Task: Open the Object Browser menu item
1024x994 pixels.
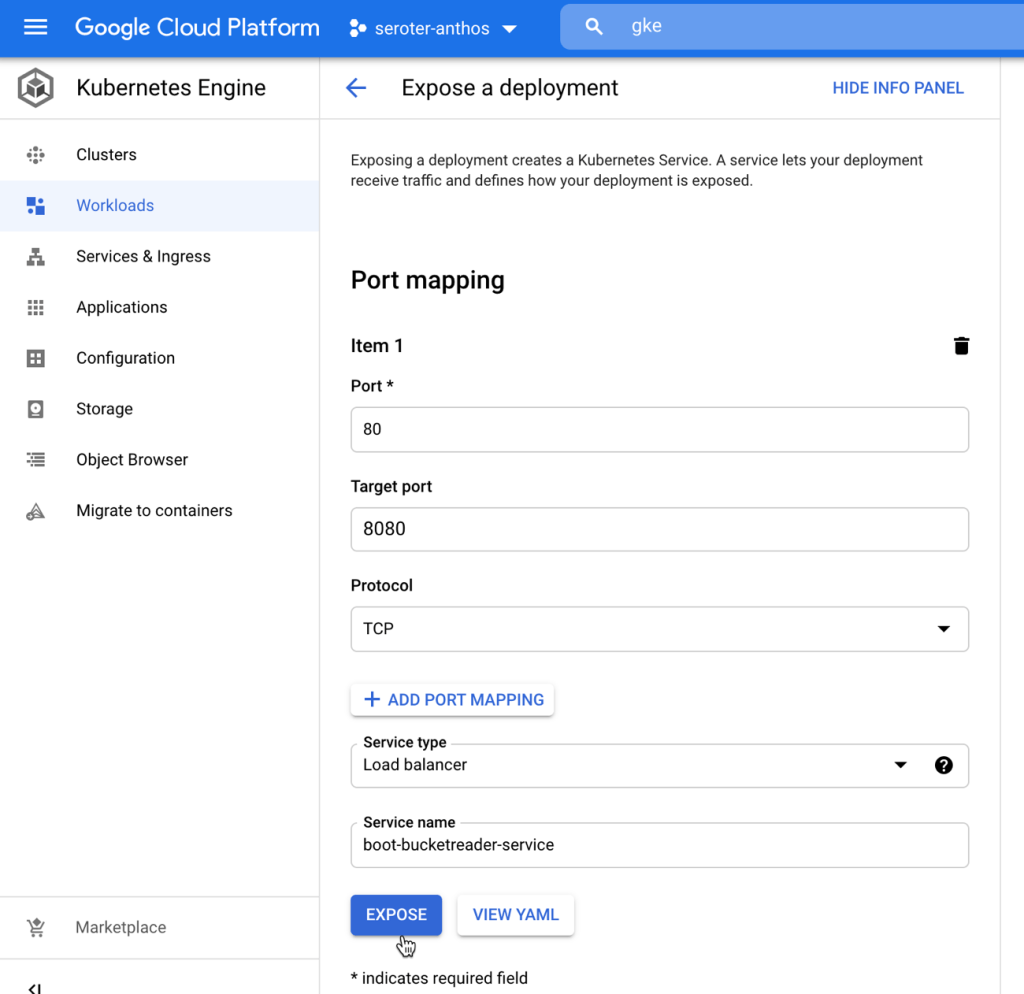Action: tap(132, 460)
